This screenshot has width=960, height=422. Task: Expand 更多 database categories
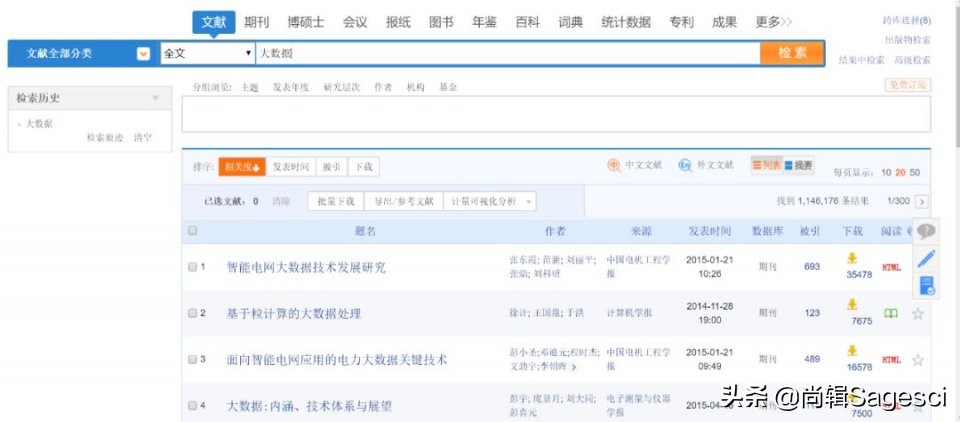point(773,22)
